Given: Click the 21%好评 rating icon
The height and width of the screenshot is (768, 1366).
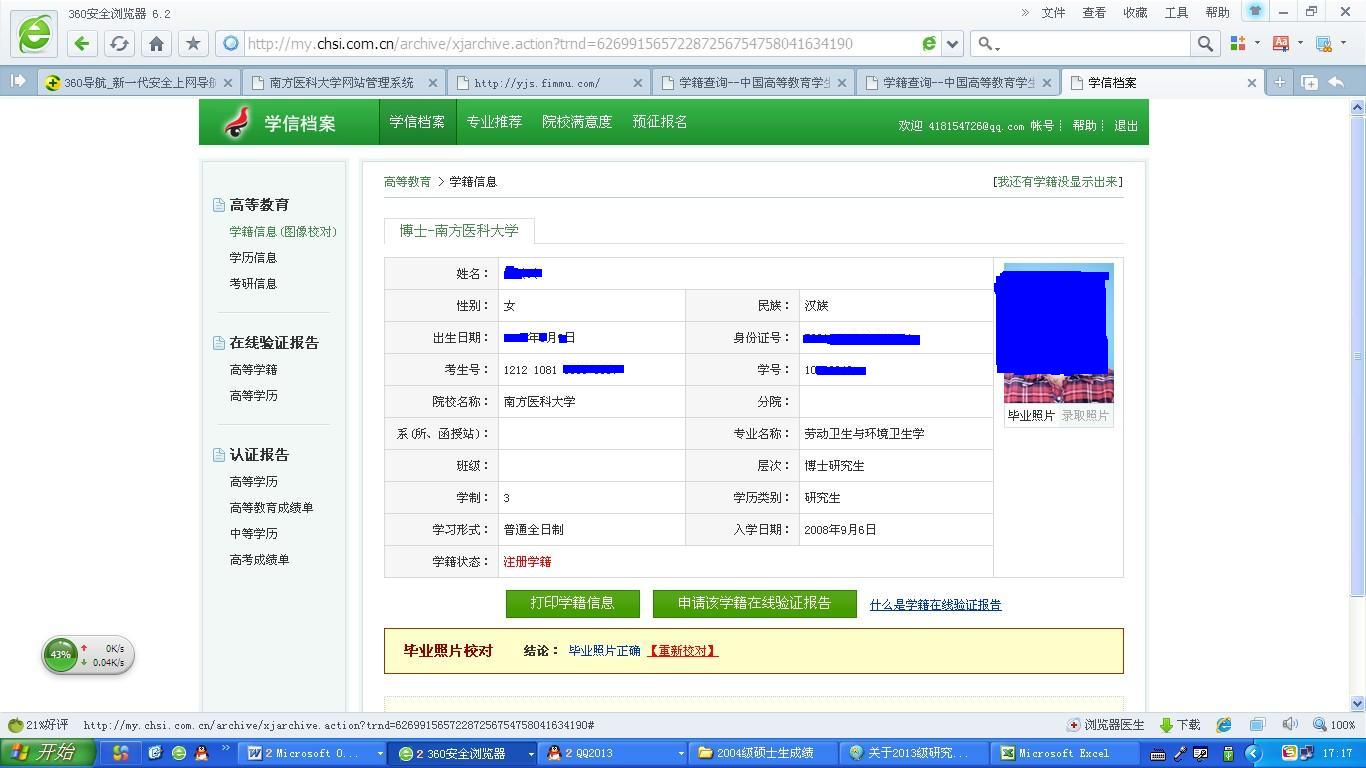Looking at the screenshot, I should tap(38, 725).
